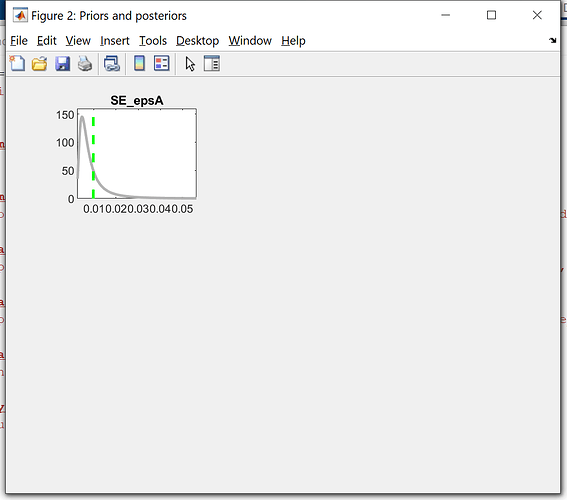
Task: Click the New Figure icon
Action: click(17, 64)
